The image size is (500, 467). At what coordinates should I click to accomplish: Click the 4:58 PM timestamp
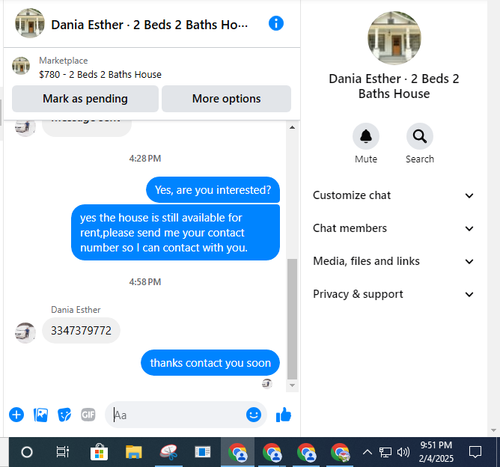pos(145,282)
